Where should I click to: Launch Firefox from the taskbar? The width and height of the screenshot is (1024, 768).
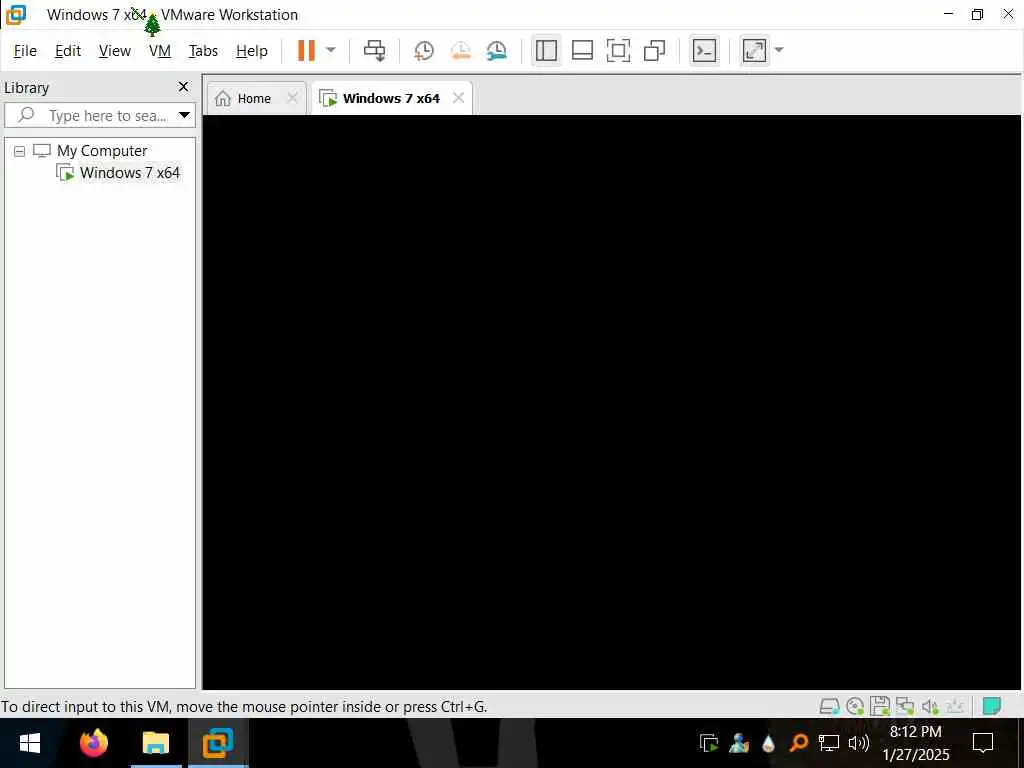93,743
